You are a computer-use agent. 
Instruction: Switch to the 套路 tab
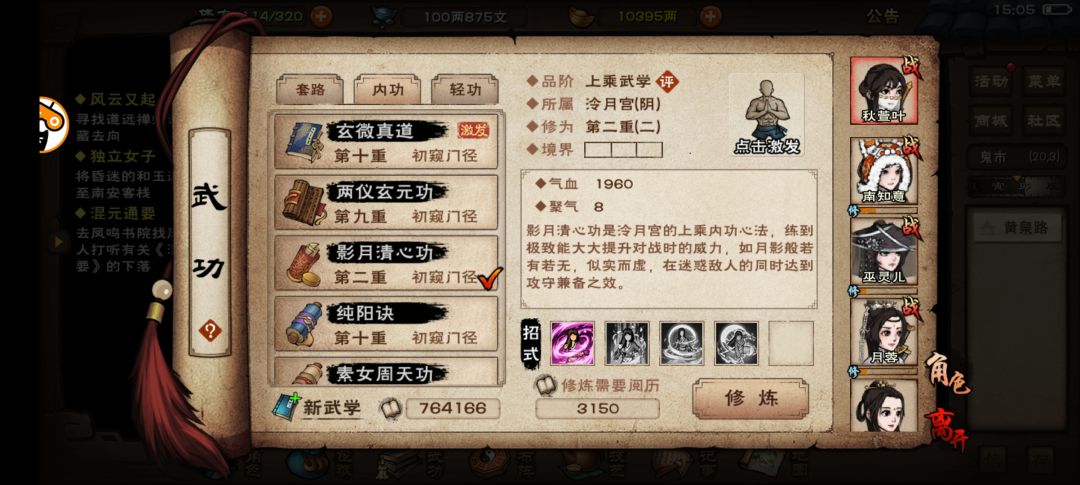click(x=310, y=90)
